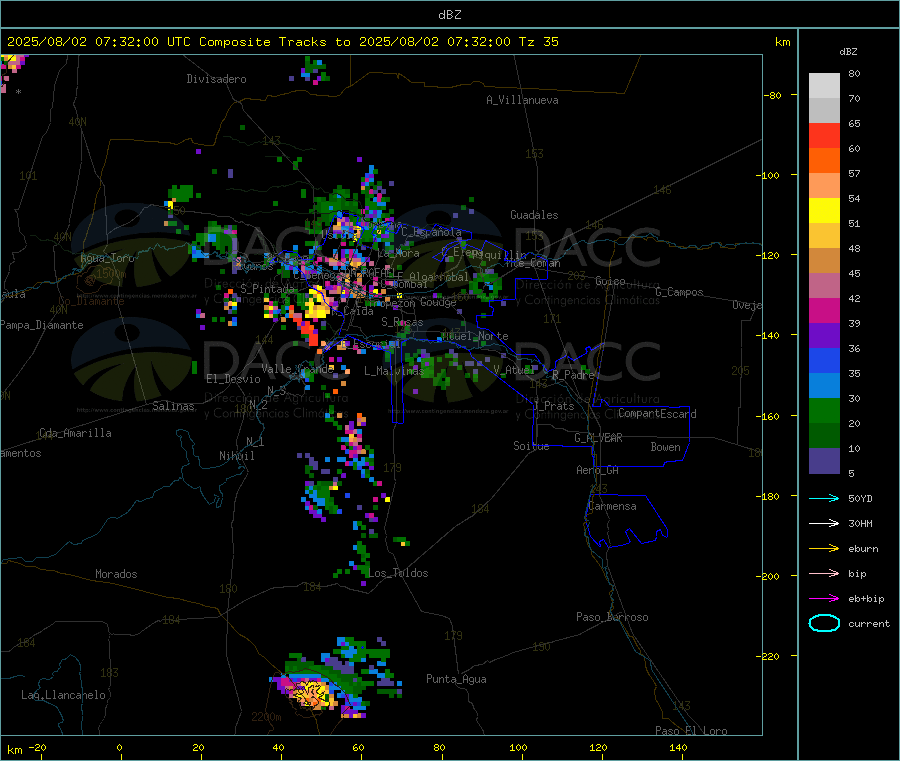900x761 pixels.
Task: Click the Guadales place label
Action: pos(534,215)
